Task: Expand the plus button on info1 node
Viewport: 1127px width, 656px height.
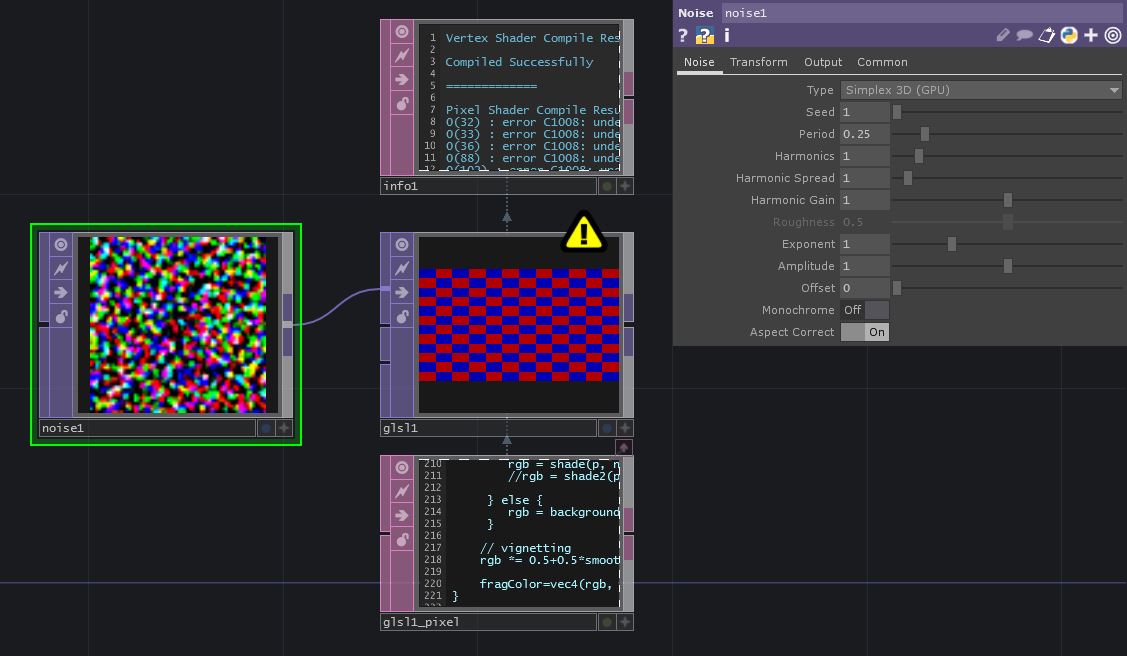Action: 625,186
